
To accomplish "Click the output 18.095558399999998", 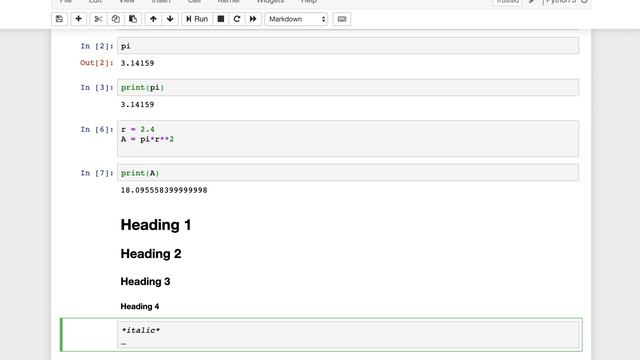I will click(164, 190).
